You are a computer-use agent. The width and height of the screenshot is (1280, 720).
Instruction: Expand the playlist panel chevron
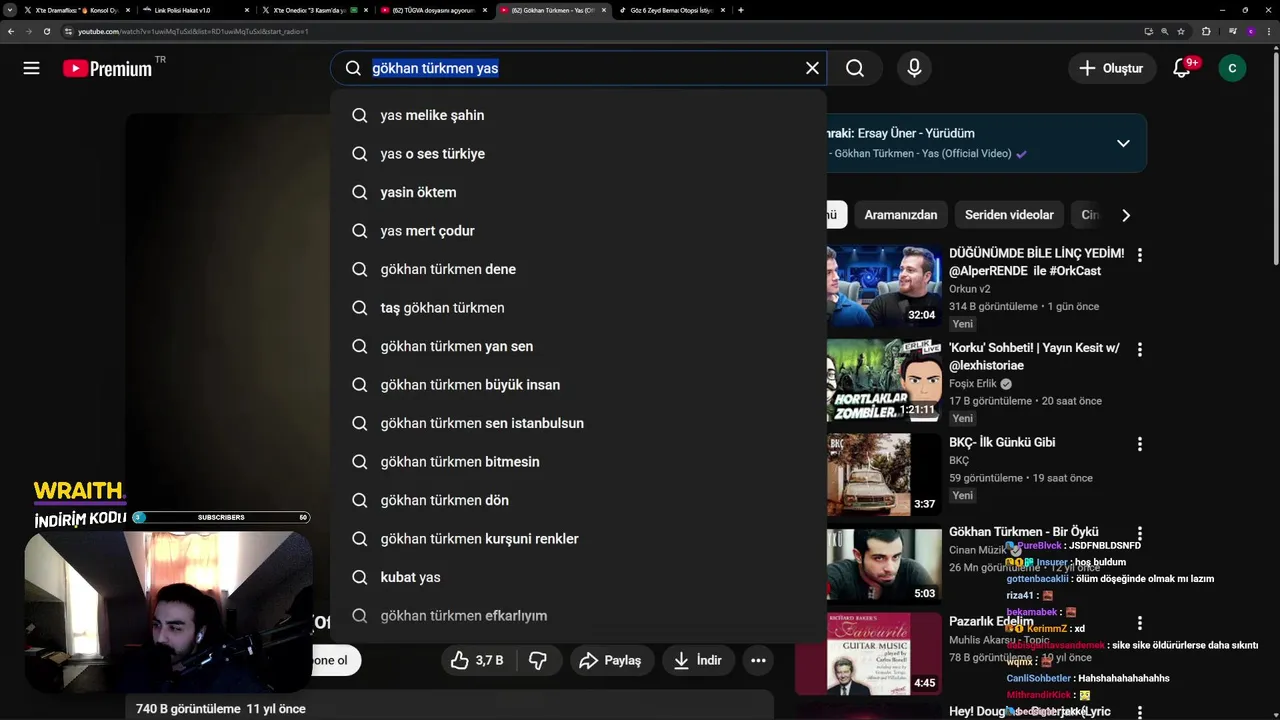point(1123,143)
